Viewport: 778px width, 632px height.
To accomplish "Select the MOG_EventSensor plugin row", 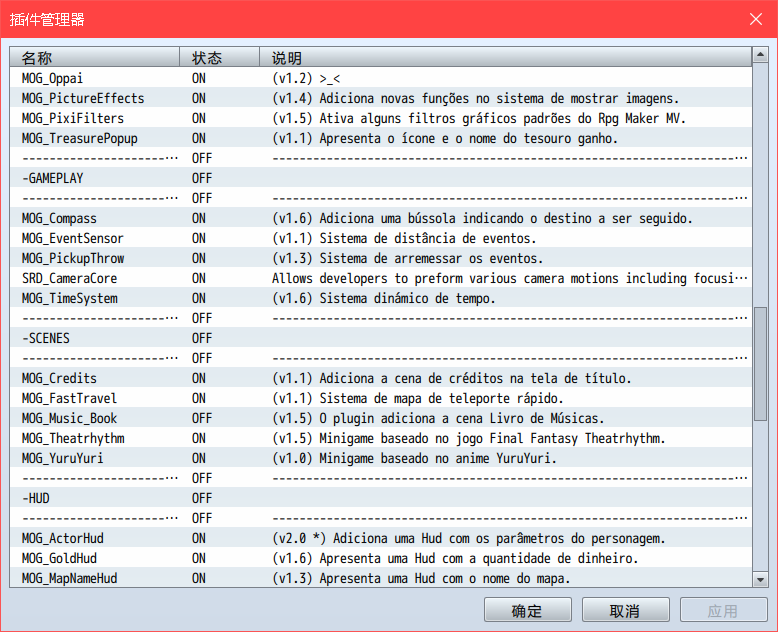I will coord(381,238).
